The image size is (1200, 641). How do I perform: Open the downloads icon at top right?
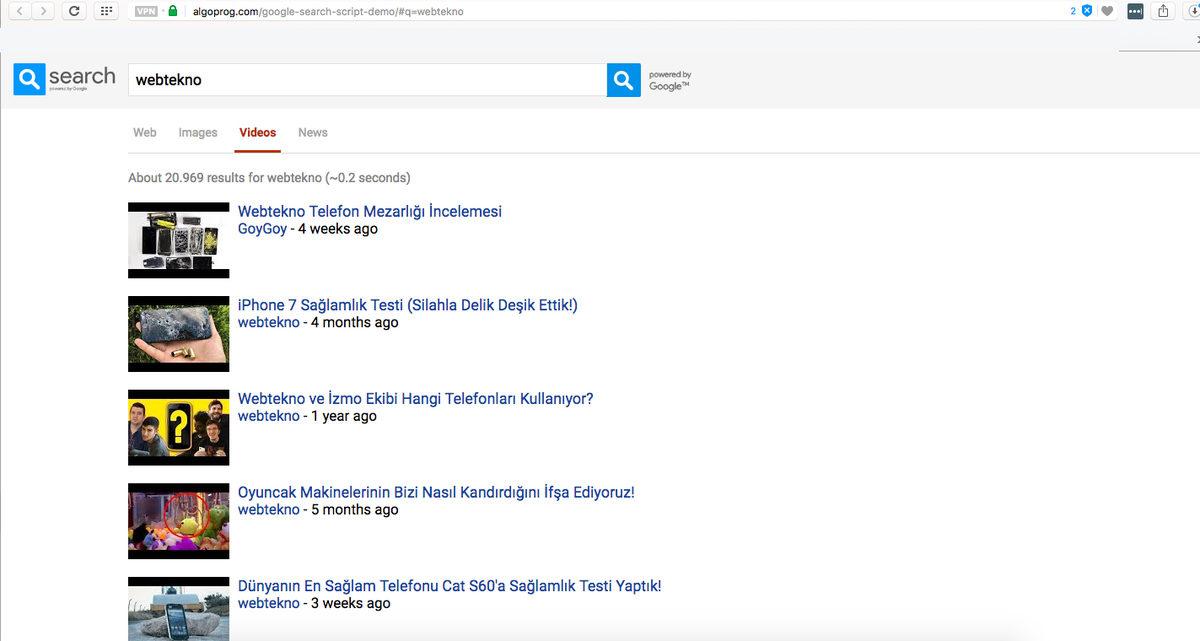[x=1195, y=11]
